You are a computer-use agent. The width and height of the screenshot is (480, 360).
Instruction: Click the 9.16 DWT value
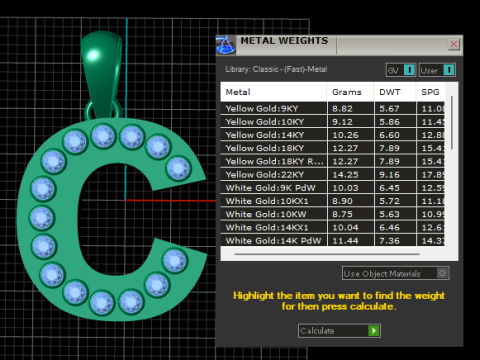389,175
